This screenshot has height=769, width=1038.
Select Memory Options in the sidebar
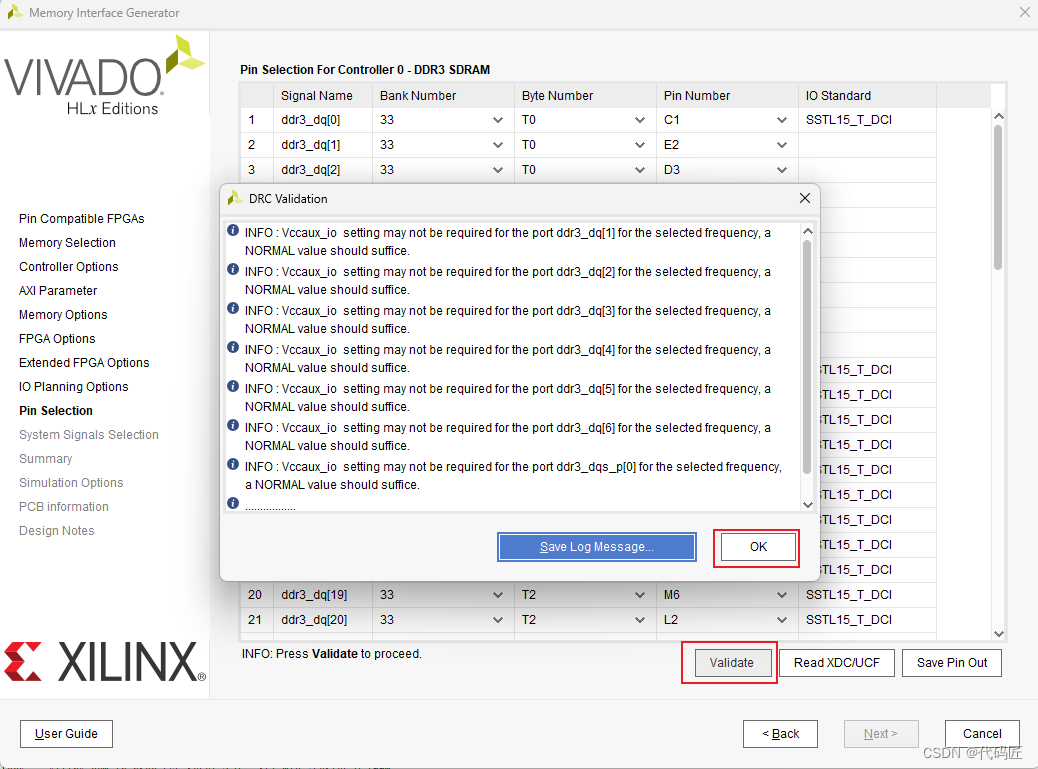tap(63, 314)
